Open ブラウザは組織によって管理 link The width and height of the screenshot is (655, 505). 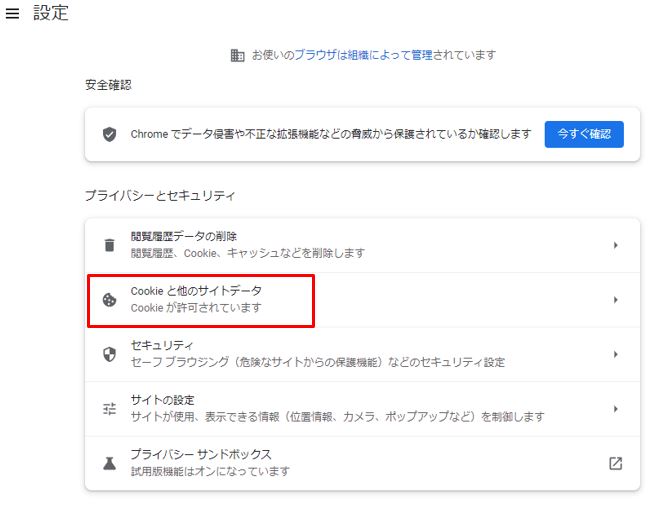[363, 55]
